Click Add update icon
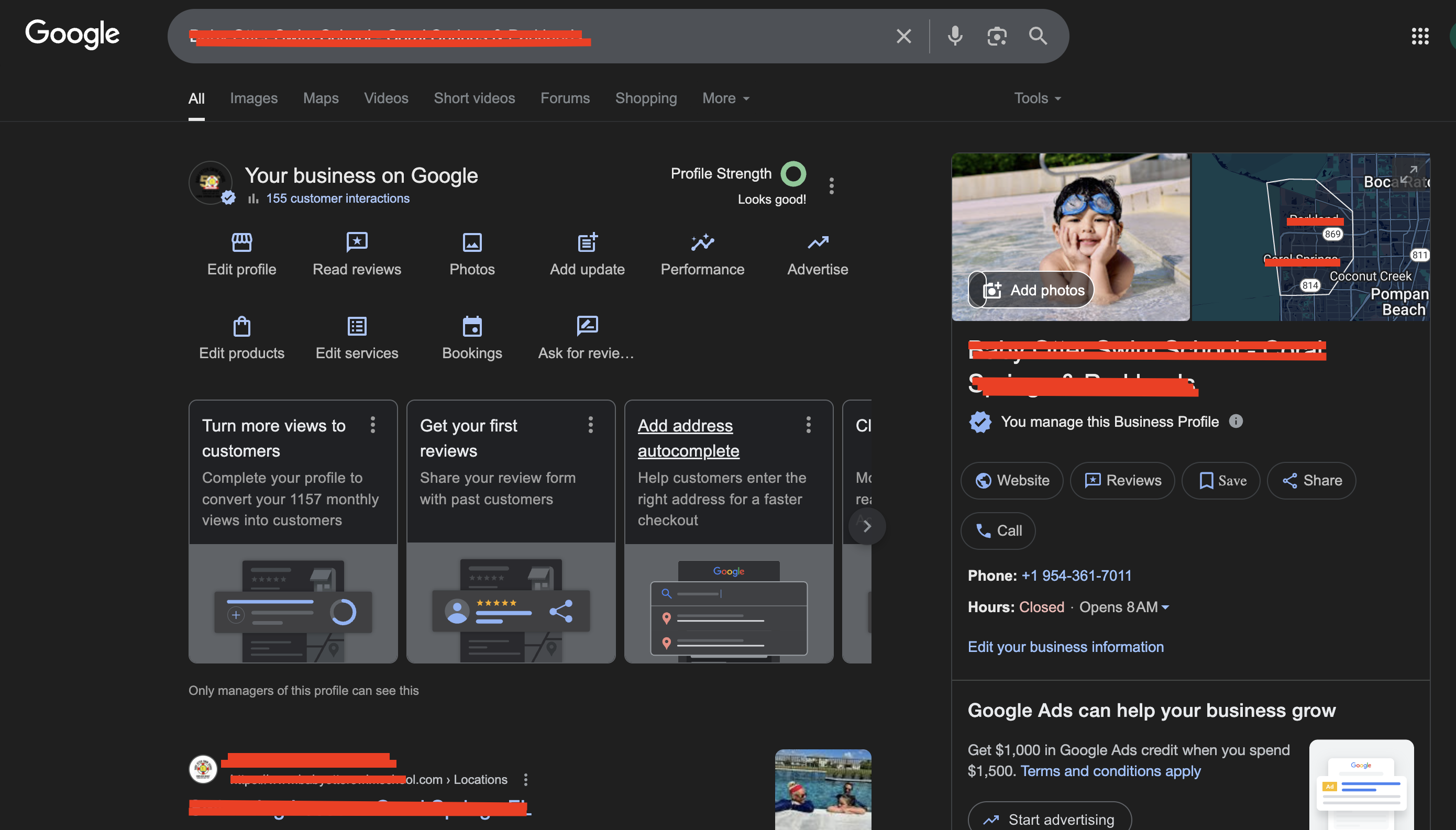This screenshot has height=830, width=1456. [587, 242]
